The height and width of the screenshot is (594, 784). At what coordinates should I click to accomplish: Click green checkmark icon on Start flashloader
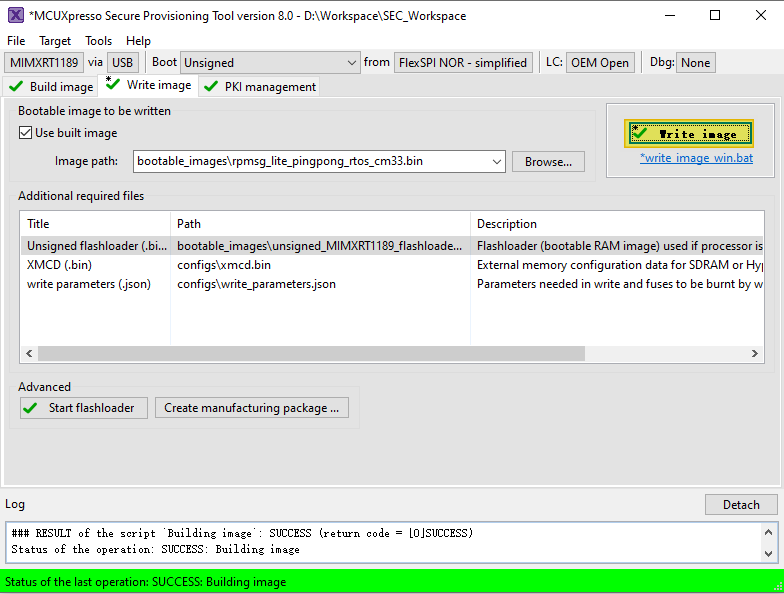coord(31,408)
